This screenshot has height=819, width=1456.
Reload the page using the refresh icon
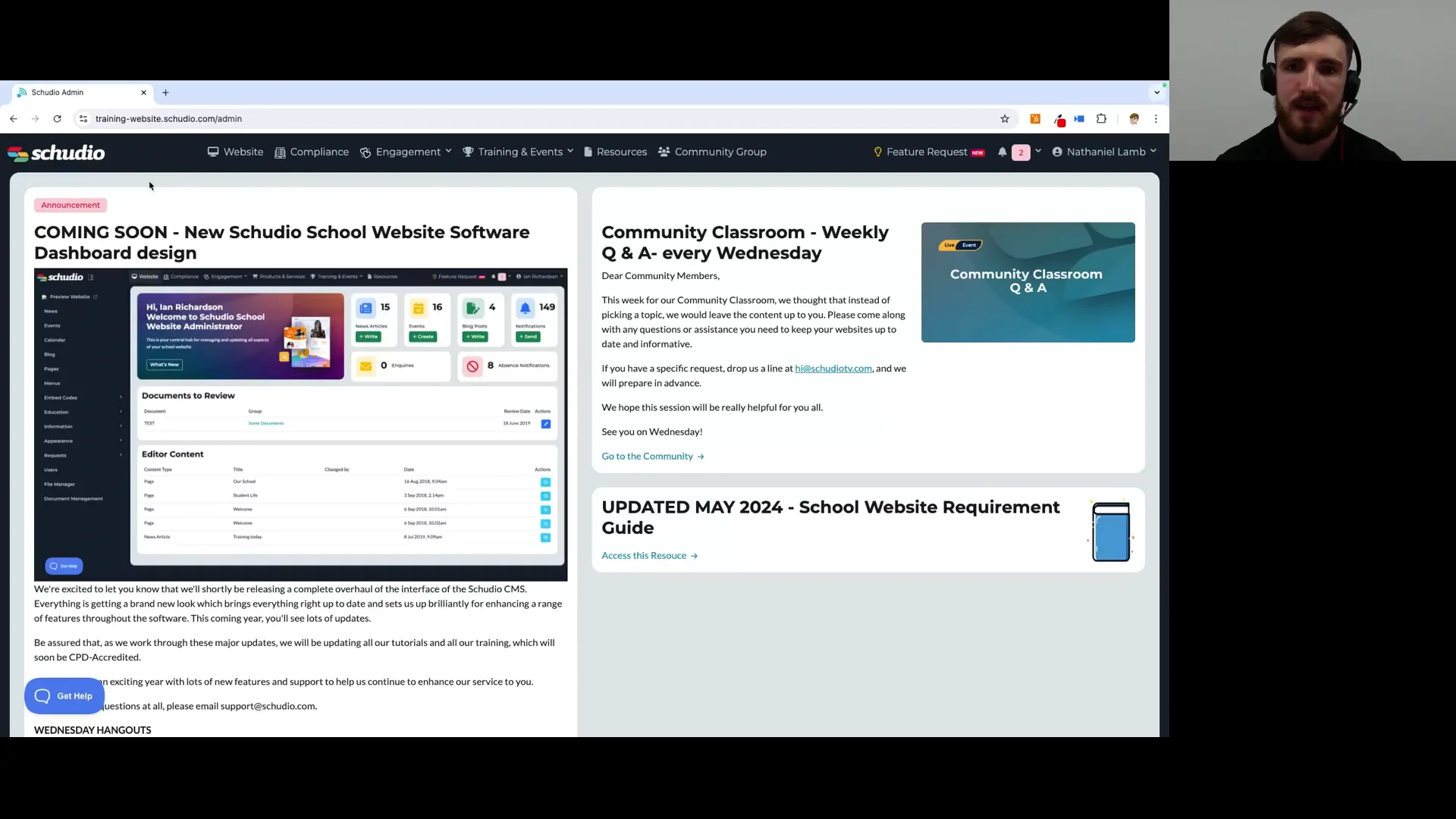pos(57,119)
